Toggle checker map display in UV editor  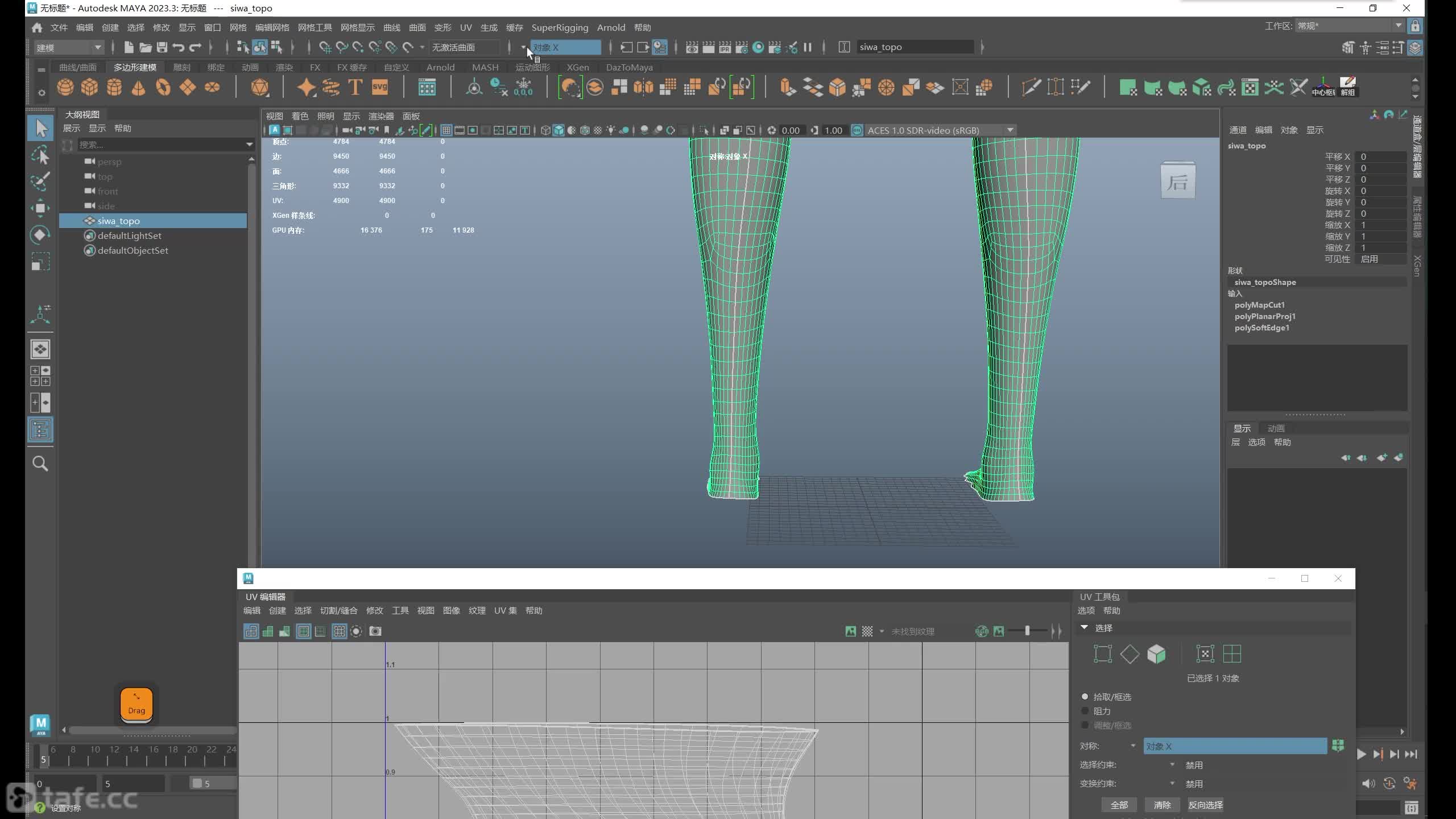tap(867, 631)
